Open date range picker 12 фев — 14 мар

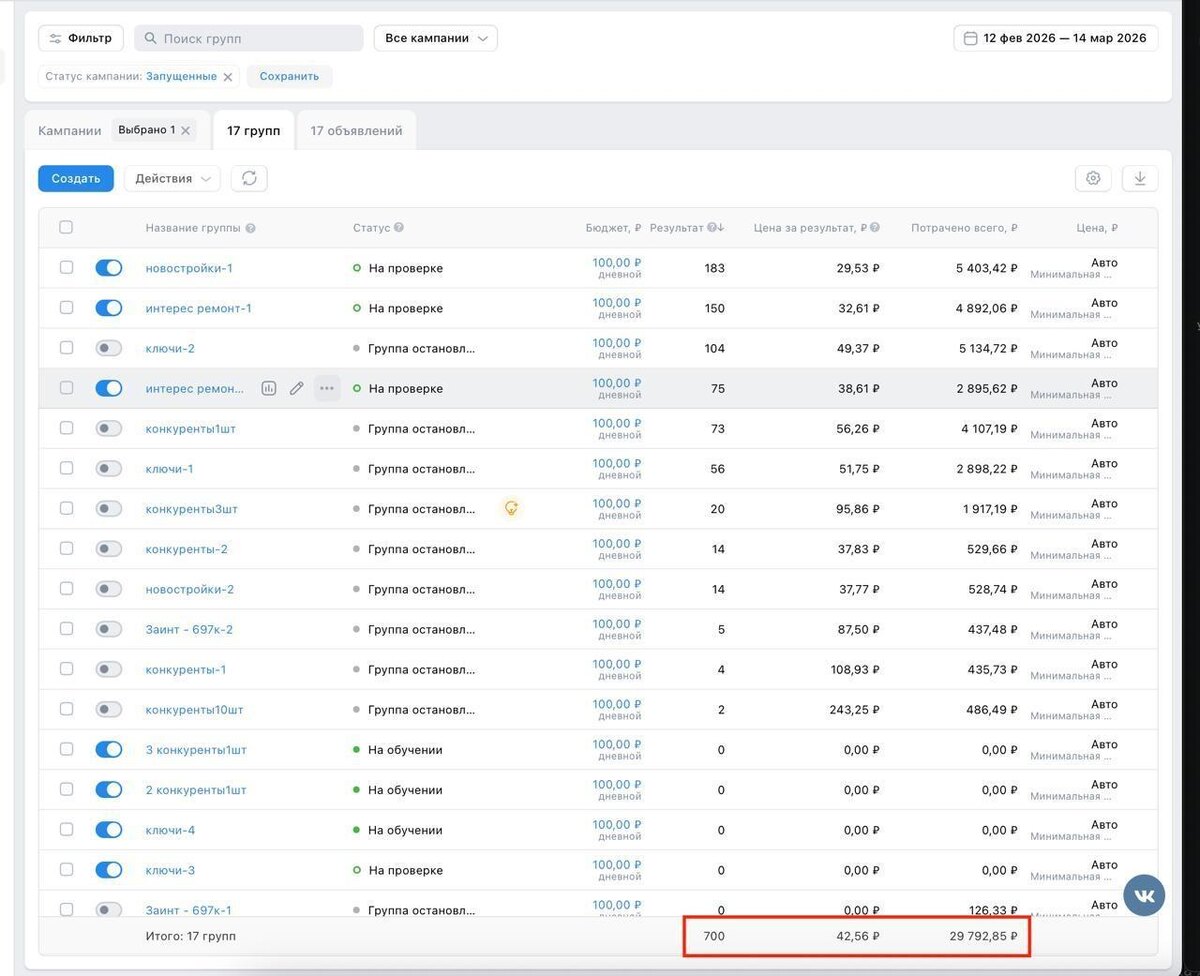pyautogui.click(x=1056, y=38)
